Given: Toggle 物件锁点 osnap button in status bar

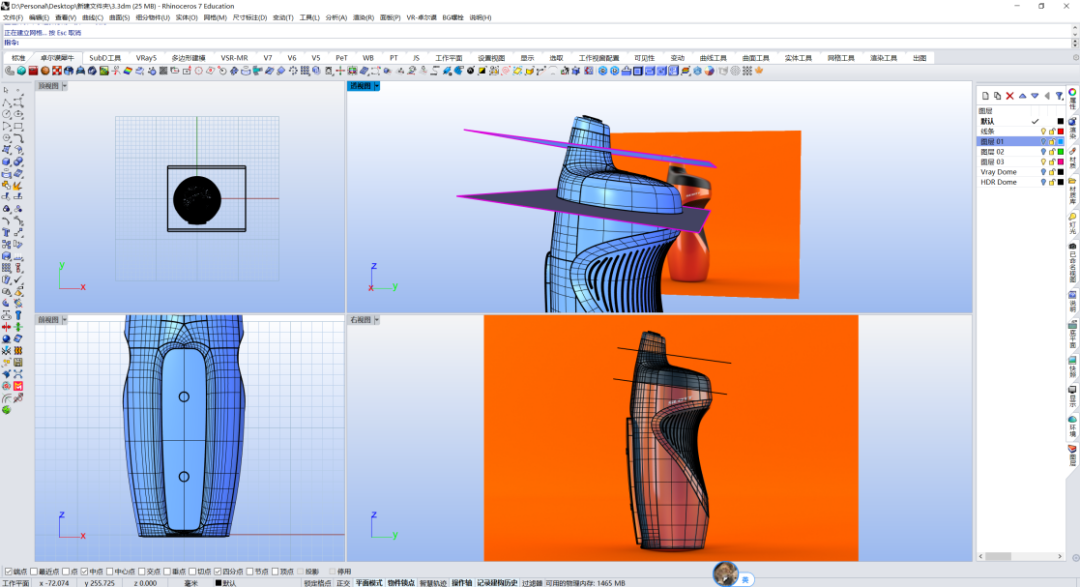Looking at the screenshot, I should [x=401, y=583].
